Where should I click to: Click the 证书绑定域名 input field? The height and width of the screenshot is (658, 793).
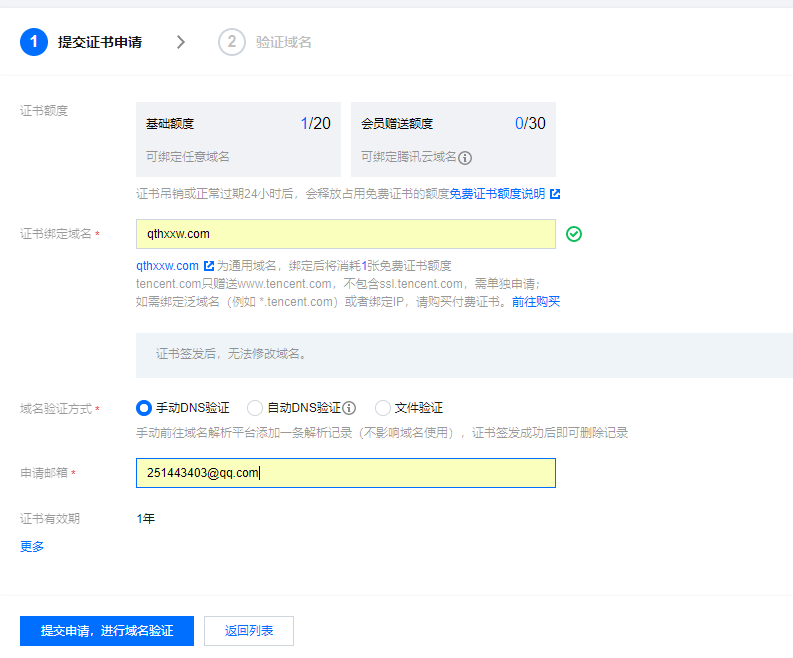point(345,234)
